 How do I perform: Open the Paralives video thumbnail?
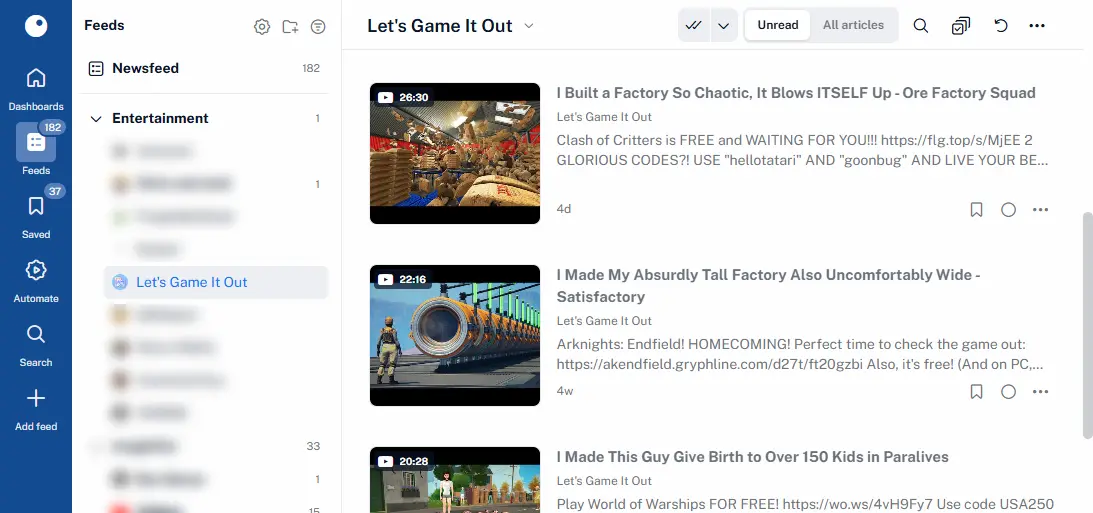click(x=455, y=480)
